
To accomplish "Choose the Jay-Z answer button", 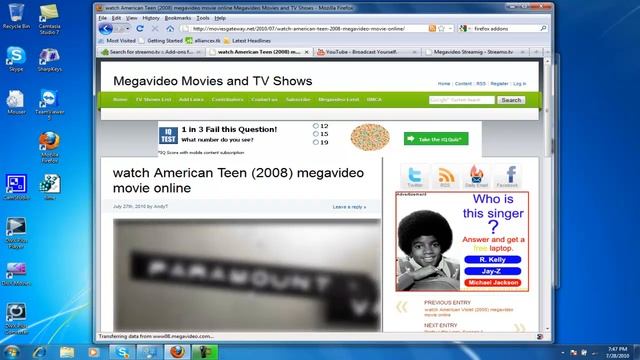I will 492,271.
